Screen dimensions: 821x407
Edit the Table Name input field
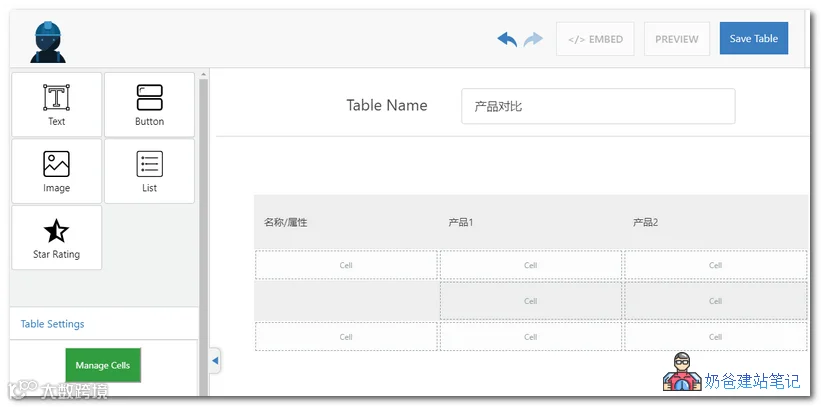[x=598, y=106]
